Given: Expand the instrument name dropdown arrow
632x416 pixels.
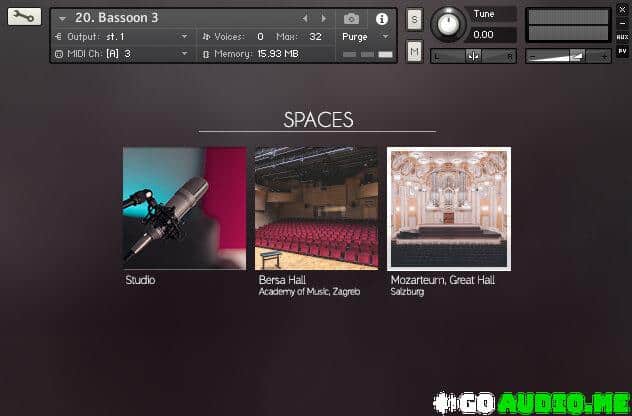Looking at the screenshot, I should [x=63, y=18].
